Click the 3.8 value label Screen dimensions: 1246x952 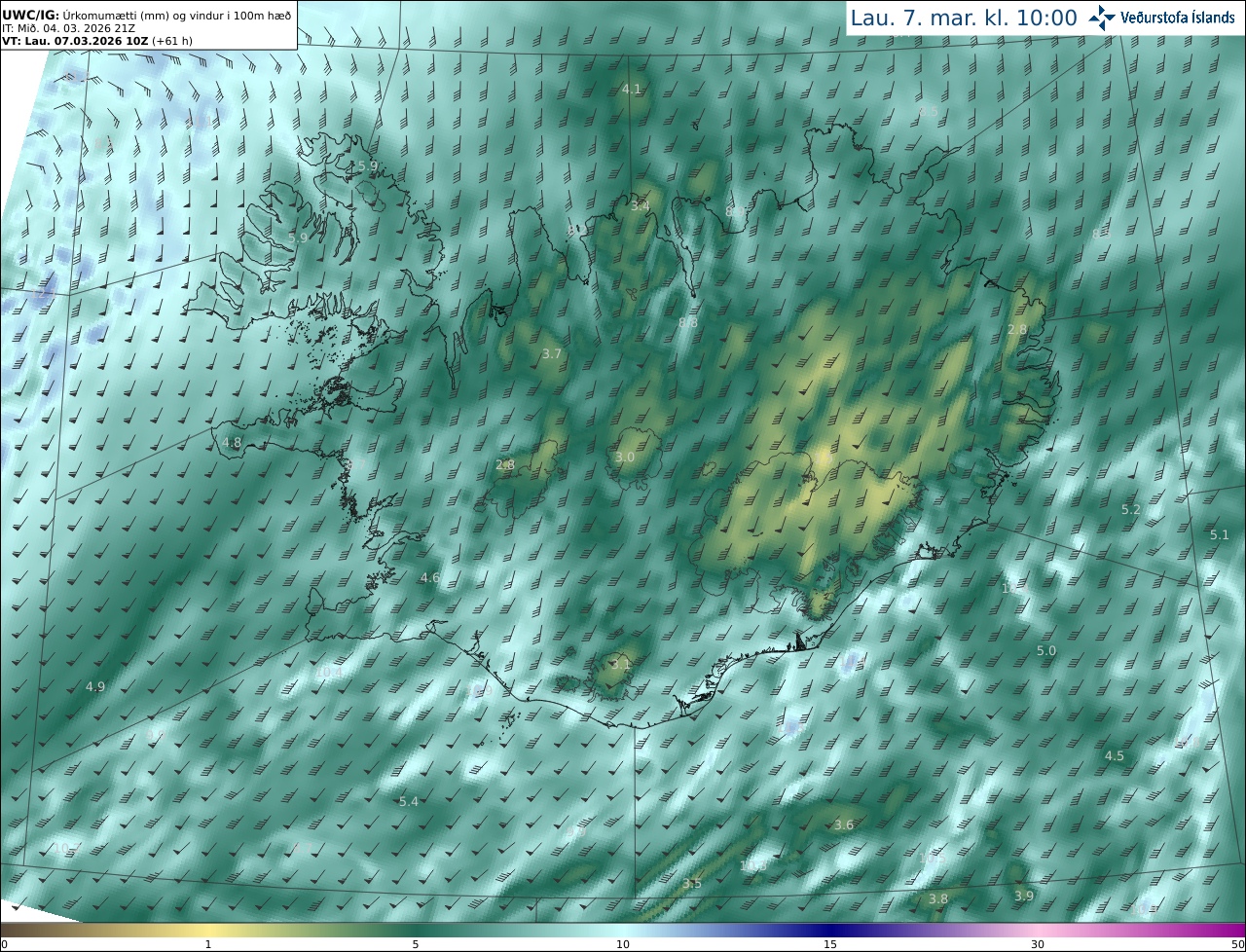pos(938,899)
